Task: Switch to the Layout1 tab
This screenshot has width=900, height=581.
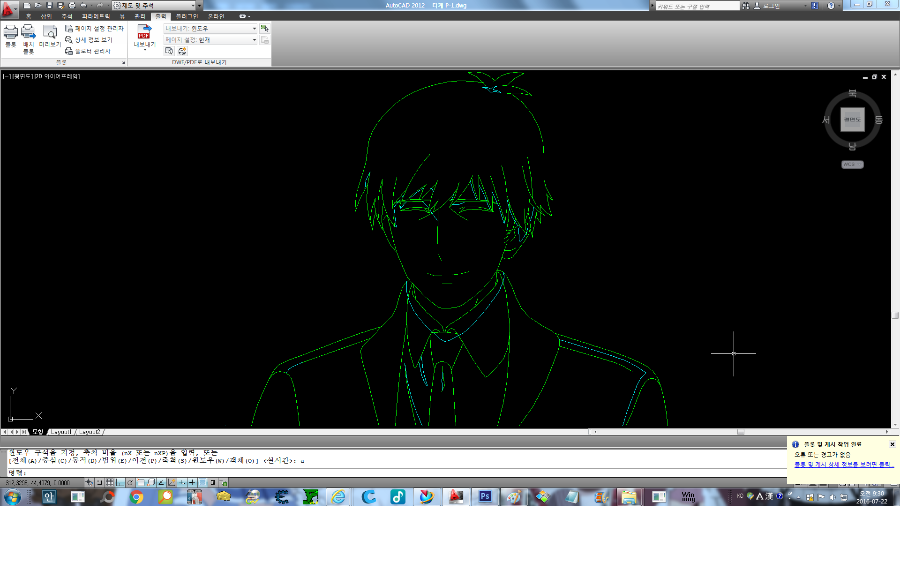Action: pyautogui.click(x=60, y=432)
